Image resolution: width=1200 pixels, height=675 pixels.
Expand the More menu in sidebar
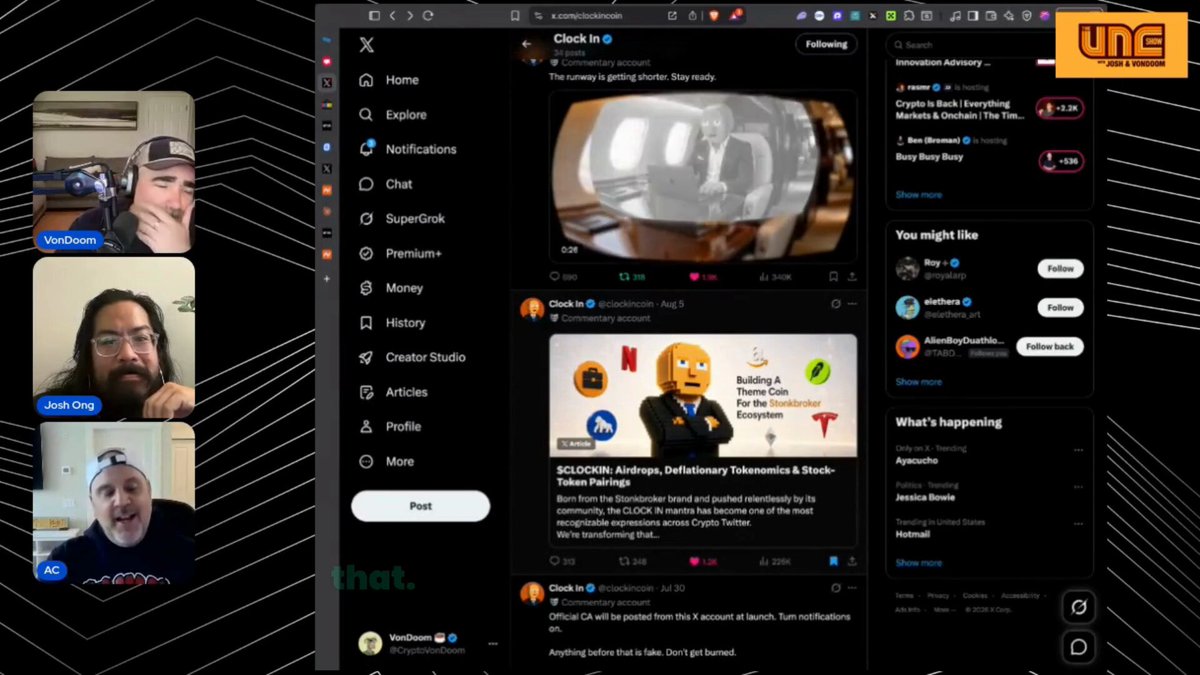click(x=387, y=461)
